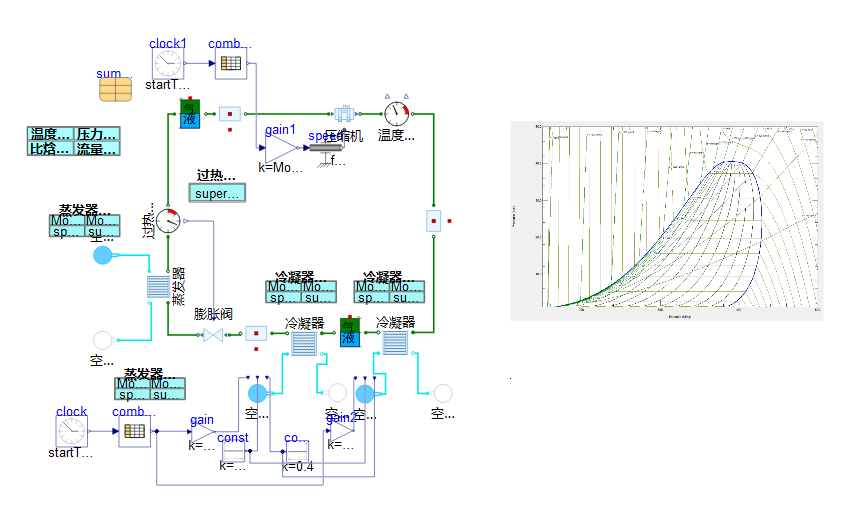Click the speed source block next to gain1

tap(324, 149)
